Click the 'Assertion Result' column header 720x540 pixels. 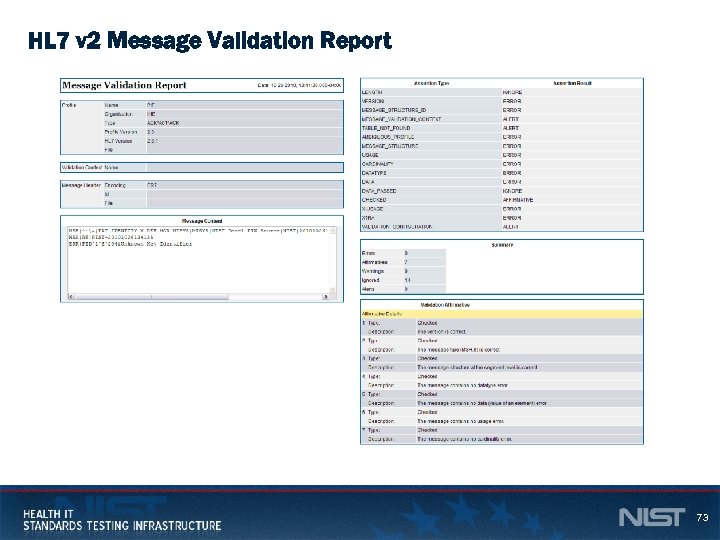point(572,84)
